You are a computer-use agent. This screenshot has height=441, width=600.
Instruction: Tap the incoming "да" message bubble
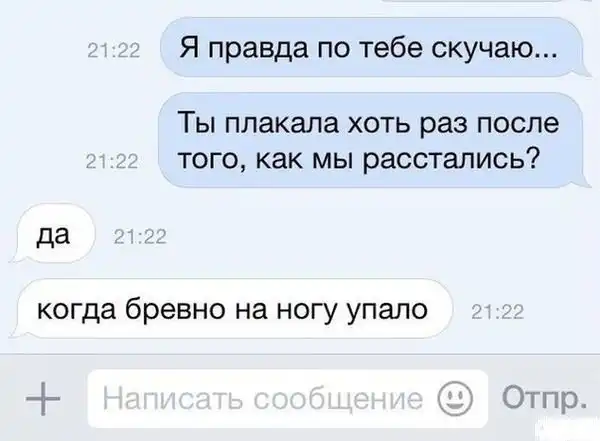click(x=52, y=234)
